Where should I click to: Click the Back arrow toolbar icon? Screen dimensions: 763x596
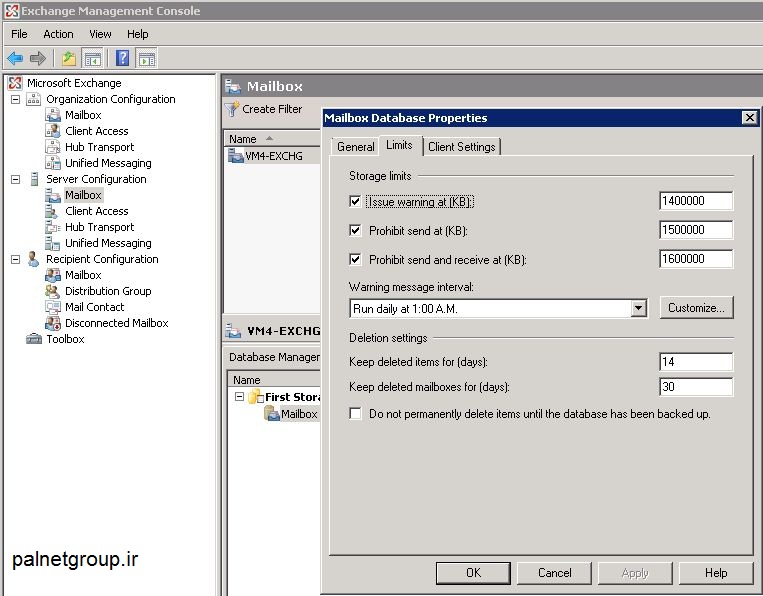click(x=15, y=59)
